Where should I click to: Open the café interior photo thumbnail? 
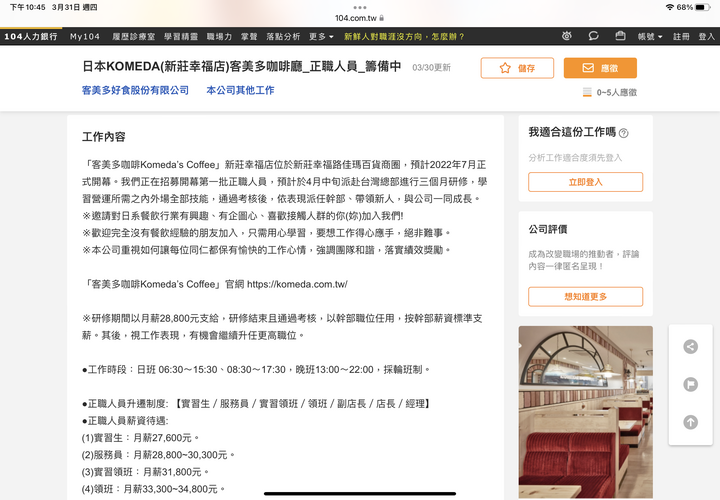pyautogui.click(x=585, y=412)
